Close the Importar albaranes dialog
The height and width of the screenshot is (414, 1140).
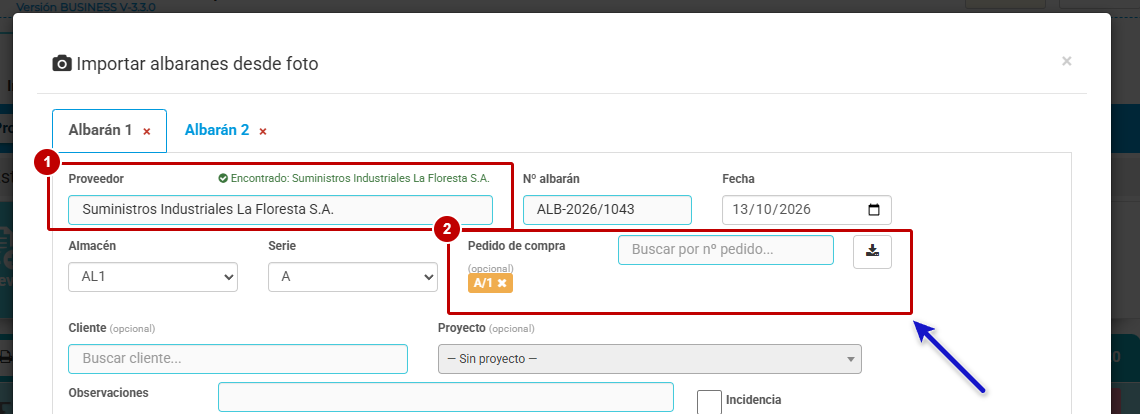coord(1067,62)
